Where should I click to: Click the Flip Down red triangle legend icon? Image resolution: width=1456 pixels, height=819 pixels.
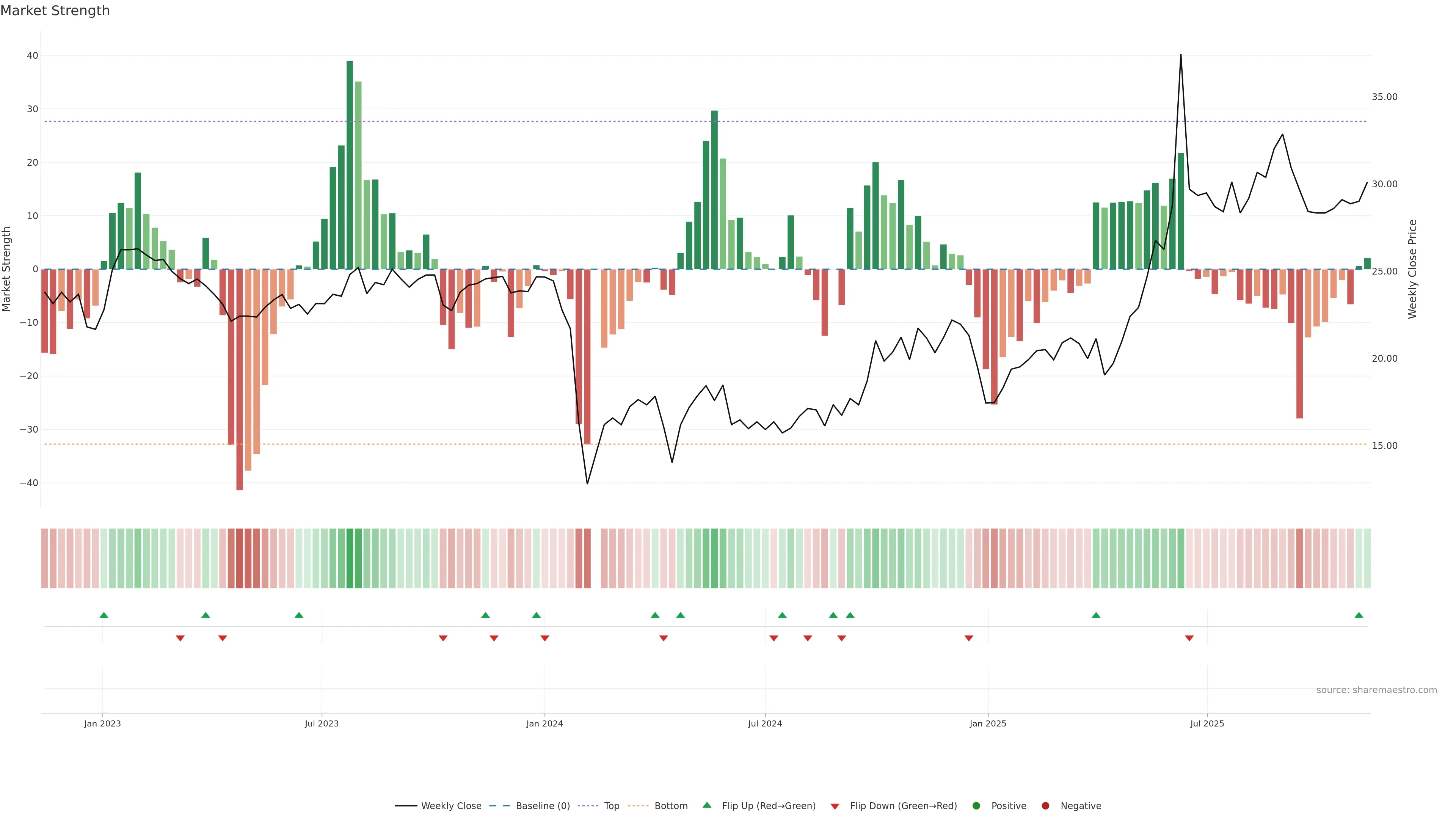pyautogui.click(x=835, y=806)
